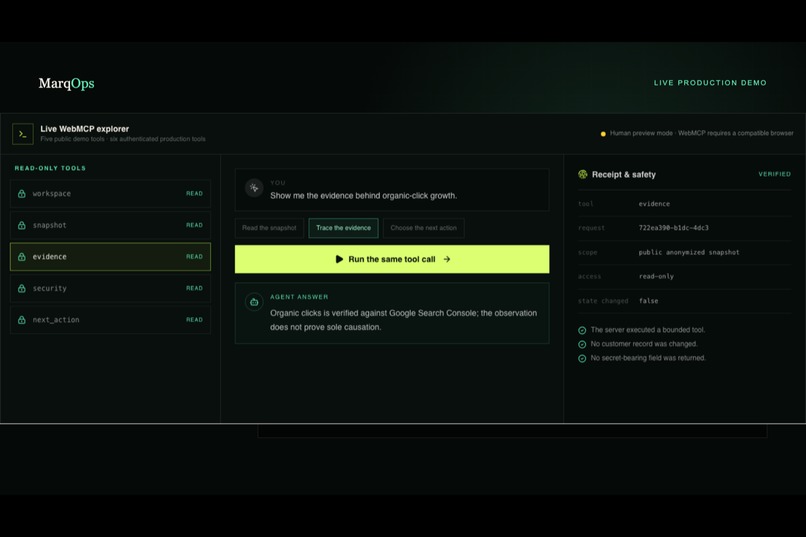
Task: Click the READ badge on security row
Action: pos(194,288)
